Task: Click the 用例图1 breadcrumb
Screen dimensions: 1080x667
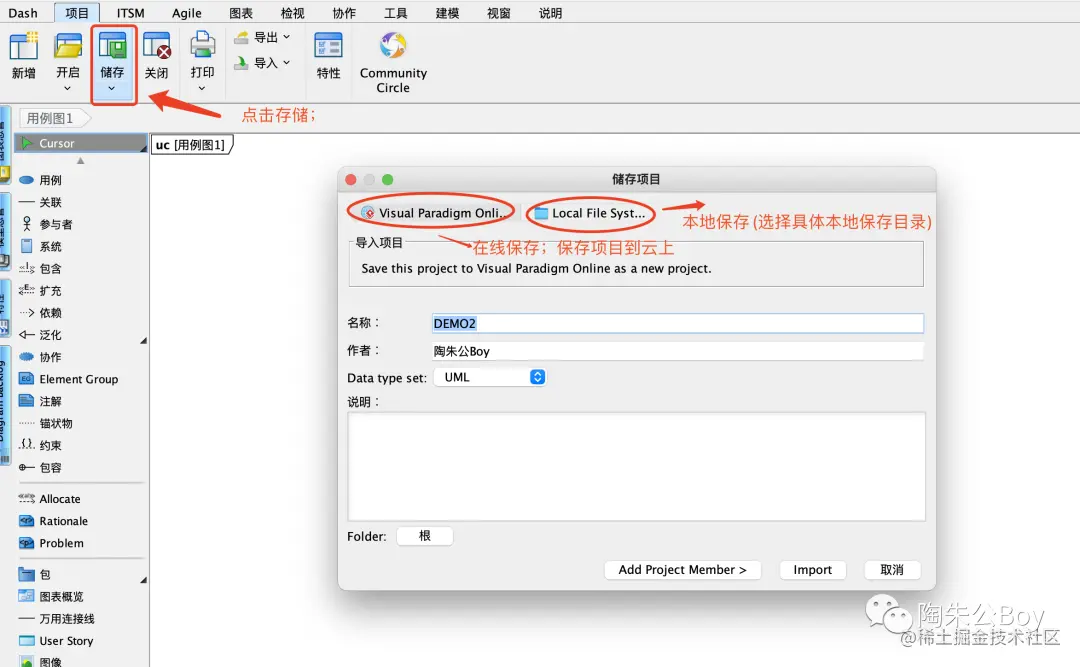Action: [x=54, y=119]
